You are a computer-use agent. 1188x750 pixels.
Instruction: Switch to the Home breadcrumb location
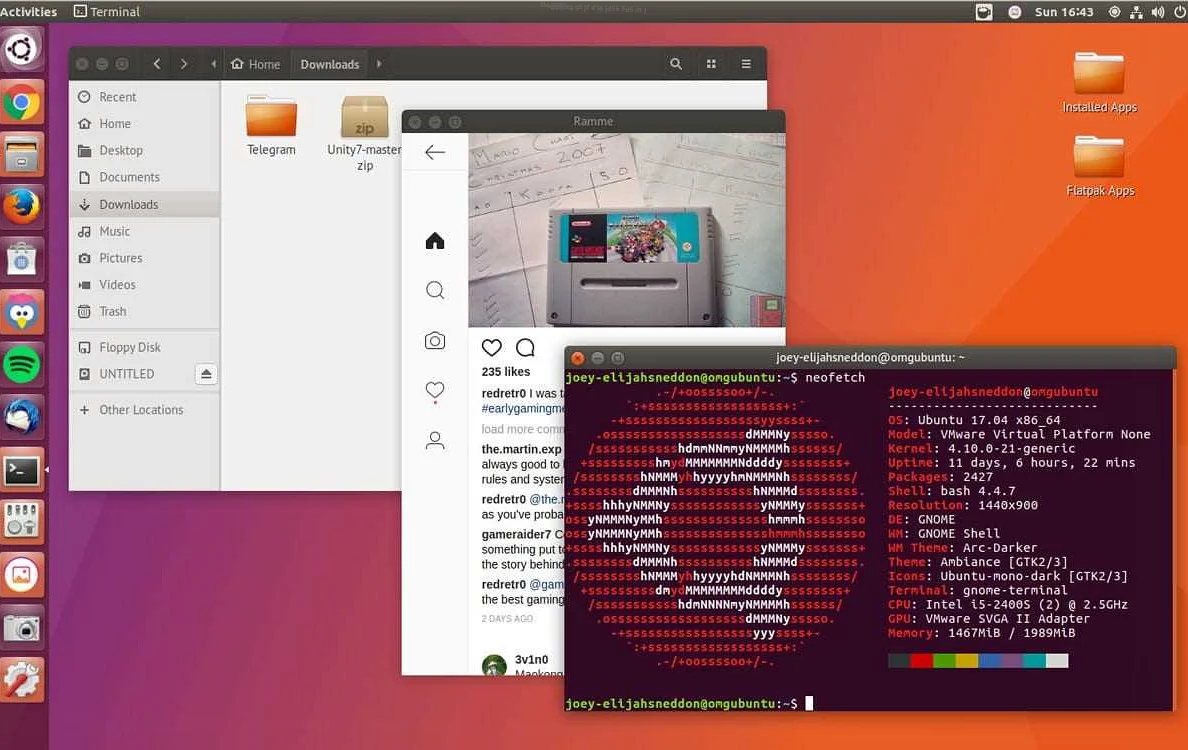(x=256, y=63)
